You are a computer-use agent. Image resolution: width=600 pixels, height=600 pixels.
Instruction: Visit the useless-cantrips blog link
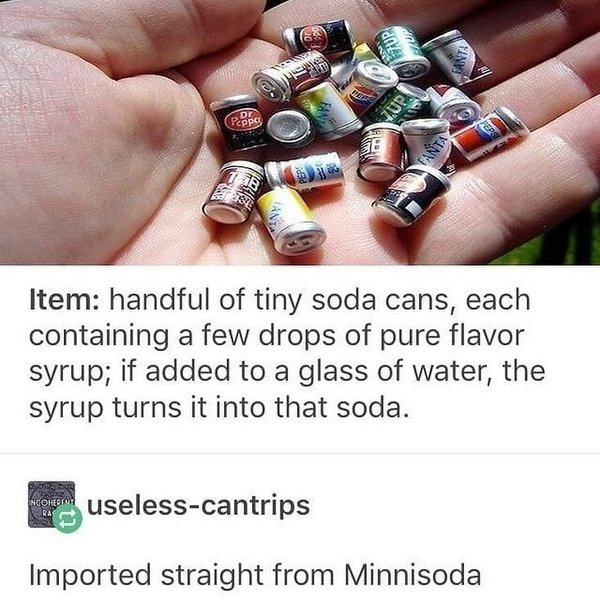(x=198, y=505)
